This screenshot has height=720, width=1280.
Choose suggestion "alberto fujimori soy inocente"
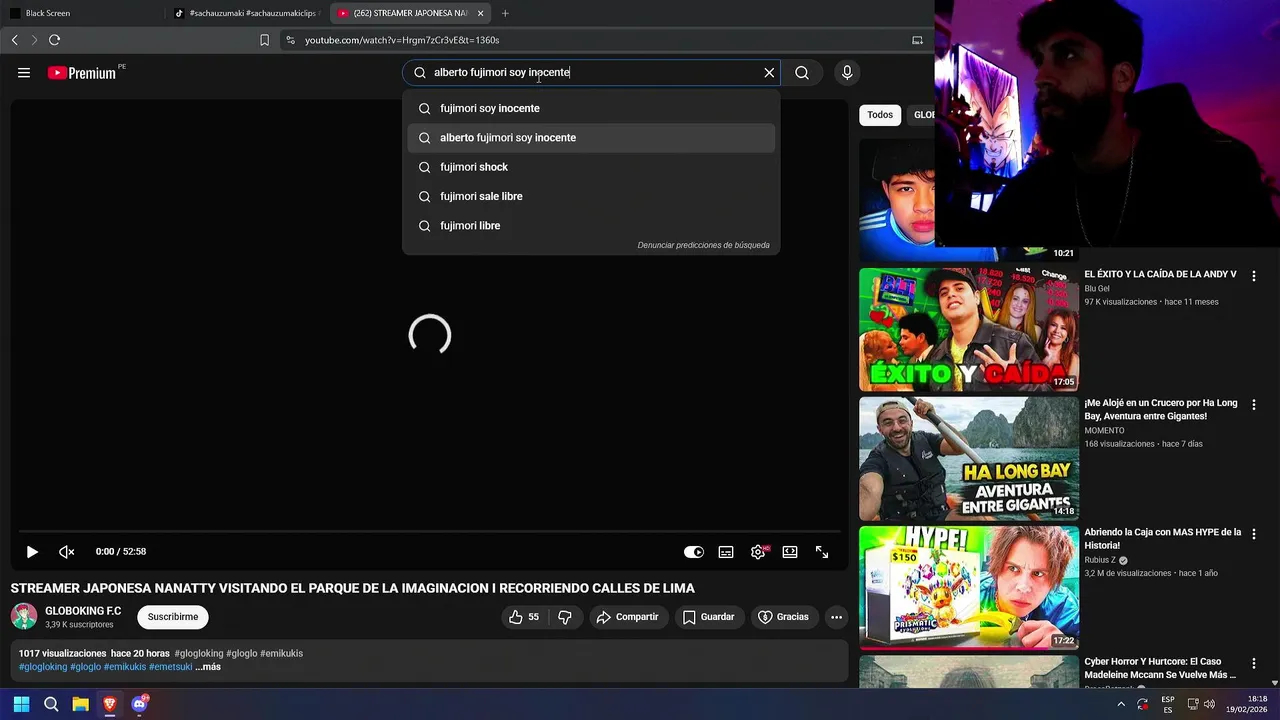point(591,138)
